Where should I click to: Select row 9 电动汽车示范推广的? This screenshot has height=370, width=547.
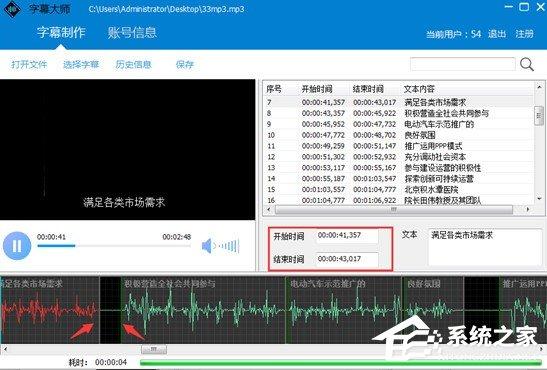398,124
